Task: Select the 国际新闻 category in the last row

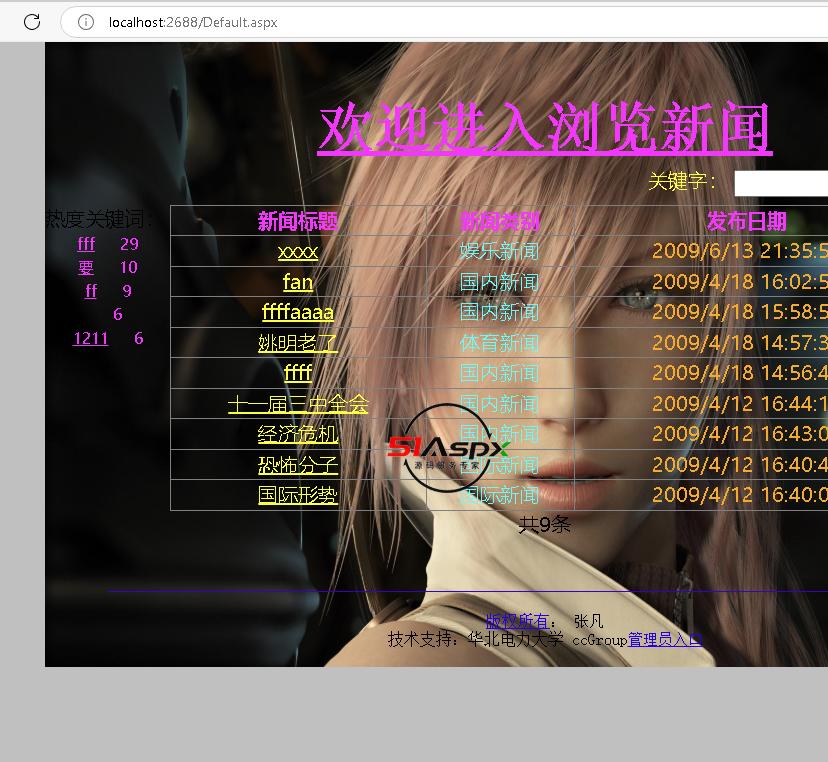Action: point(500,495)
